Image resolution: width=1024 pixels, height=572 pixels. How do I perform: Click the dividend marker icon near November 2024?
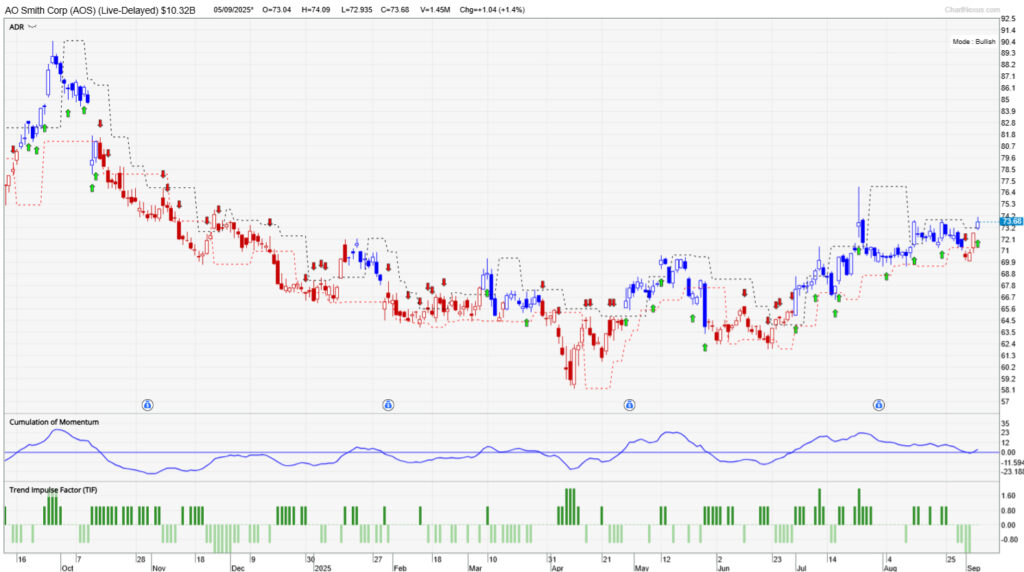(148, 405)
